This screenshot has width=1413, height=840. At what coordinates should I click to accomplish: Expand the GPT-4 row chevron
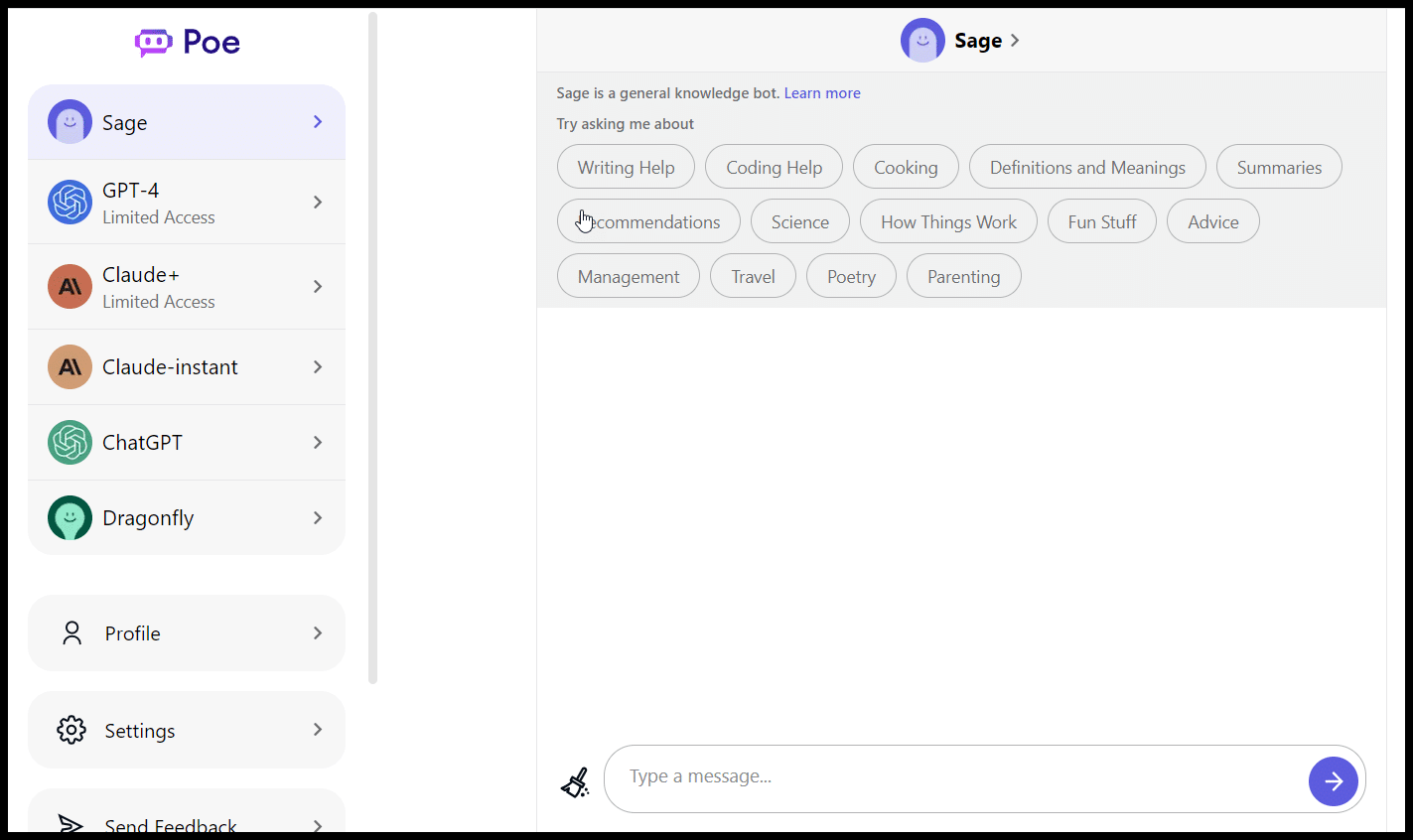[x=318, y=203]
